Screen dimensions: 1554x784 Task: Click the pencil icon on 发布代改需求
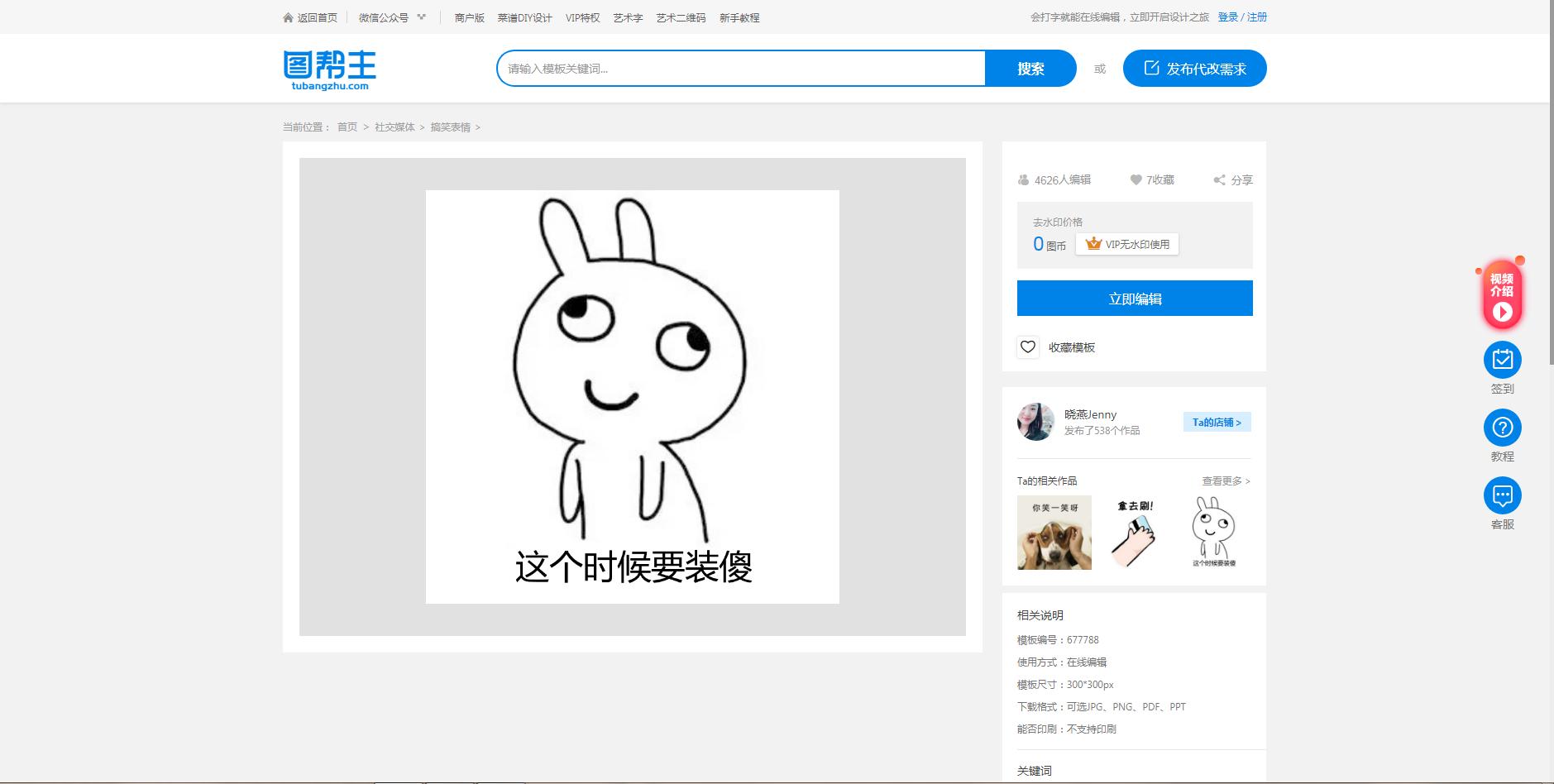tap(1150, 68)
